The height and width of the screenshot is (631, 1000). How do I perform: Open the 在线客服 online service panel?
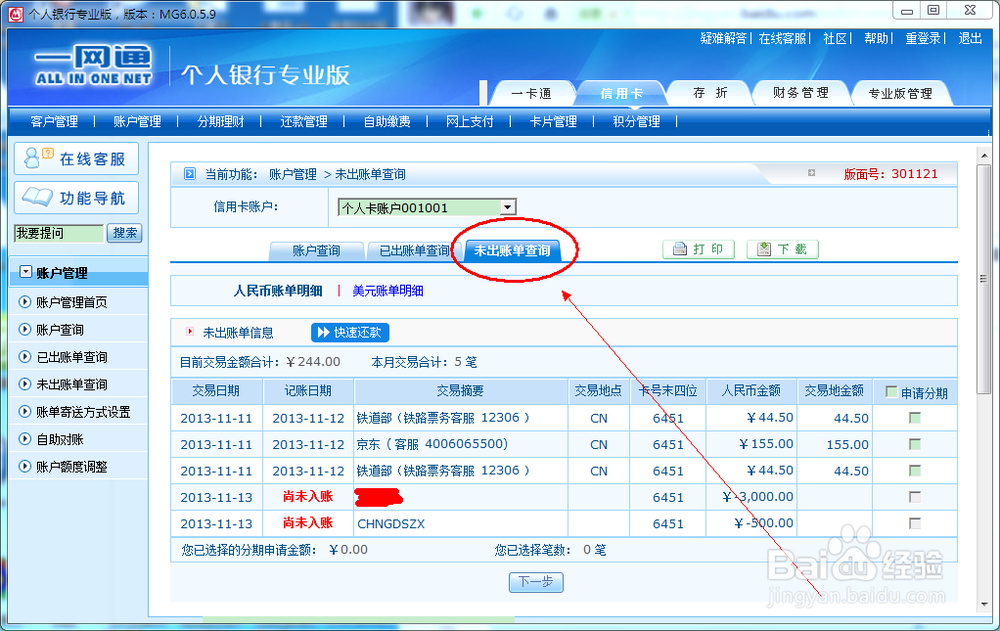tap(76, 159)
